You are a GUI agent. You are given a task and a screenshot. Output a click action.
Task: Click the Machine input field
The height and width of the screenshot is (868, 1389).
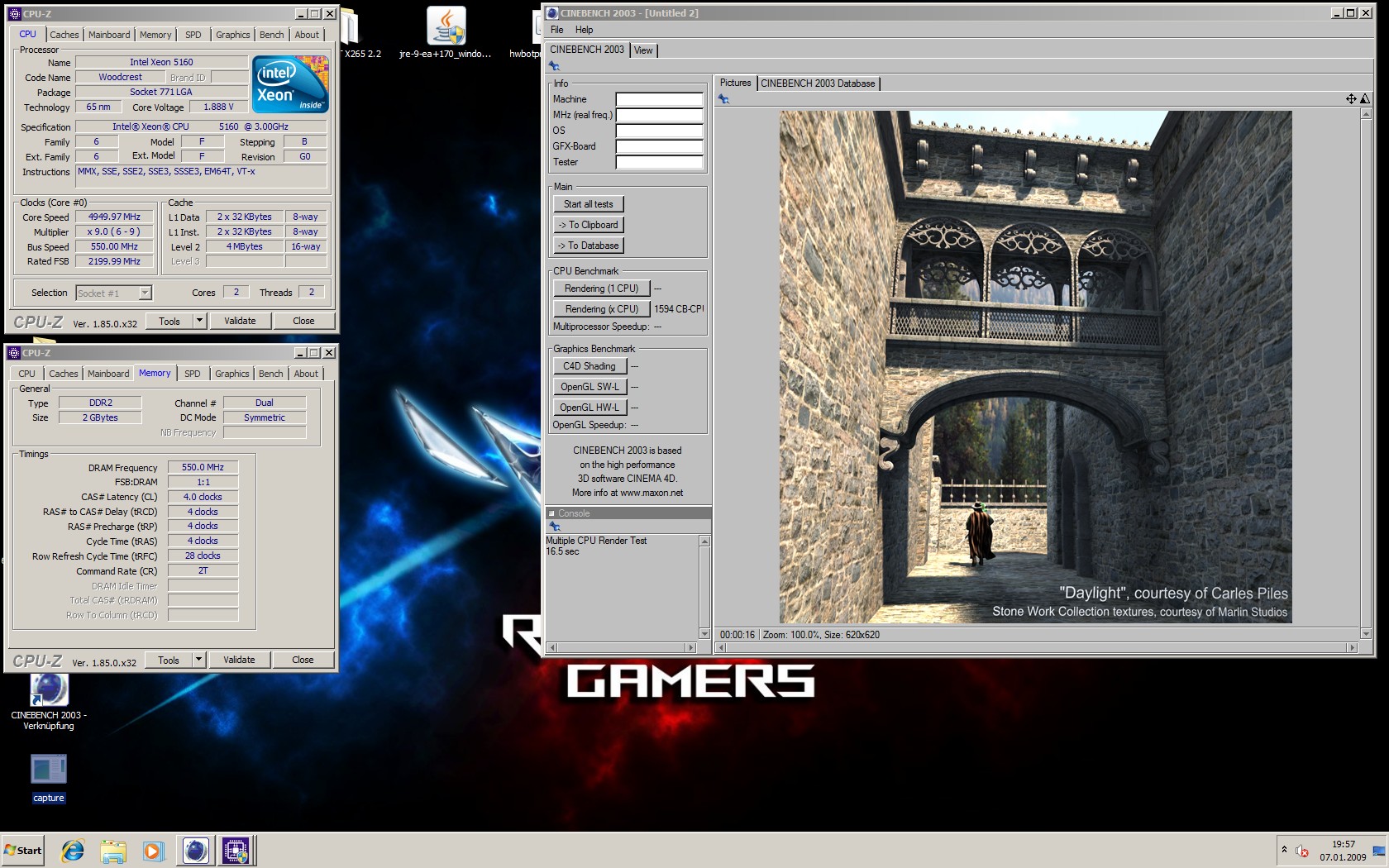659,99
